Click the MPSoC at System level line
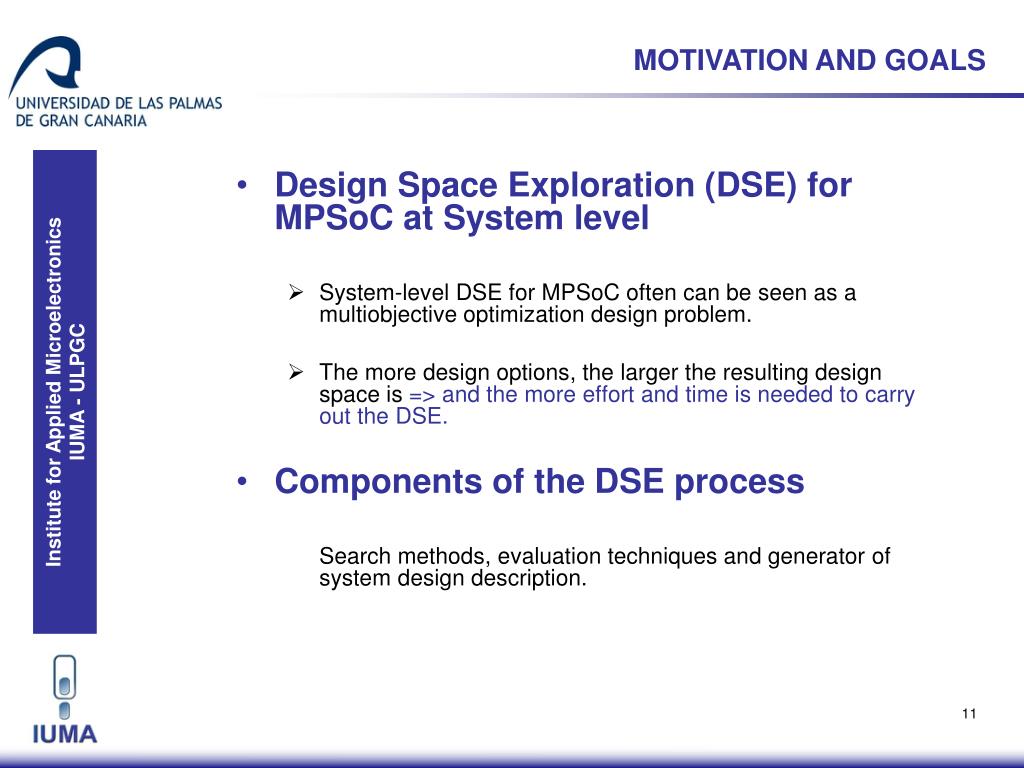This screenshot has height=768, width=1024. pyautogui.click(x=462, y=217)
